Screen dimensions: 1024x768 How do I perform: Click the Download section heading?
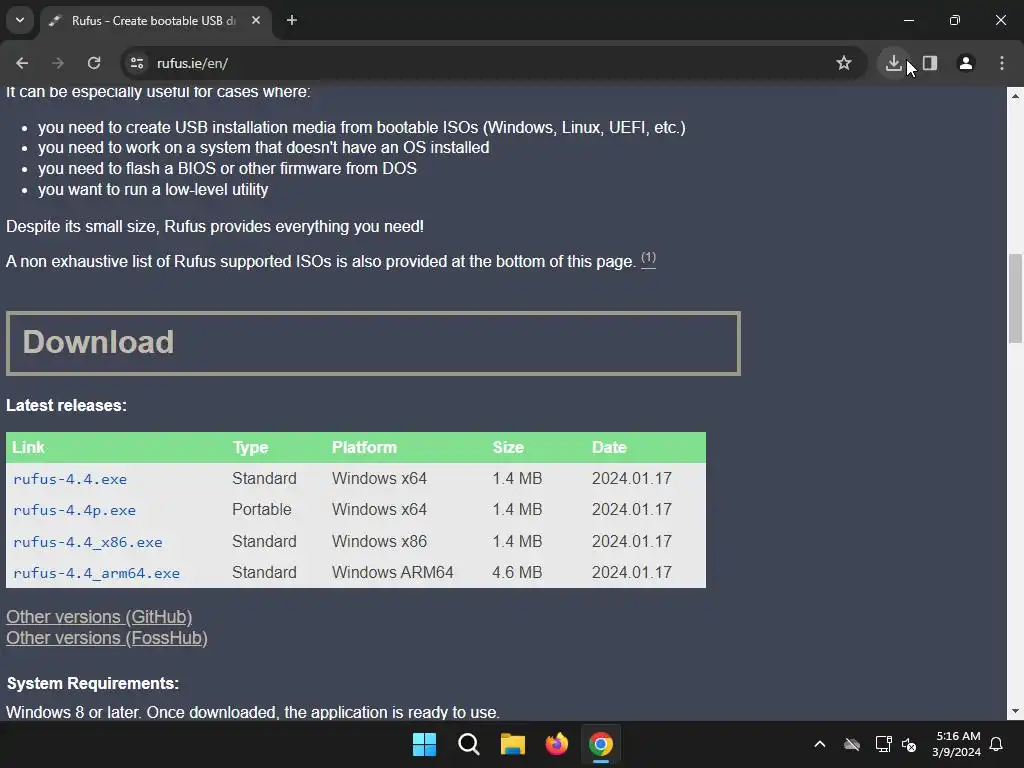(98, 342)
